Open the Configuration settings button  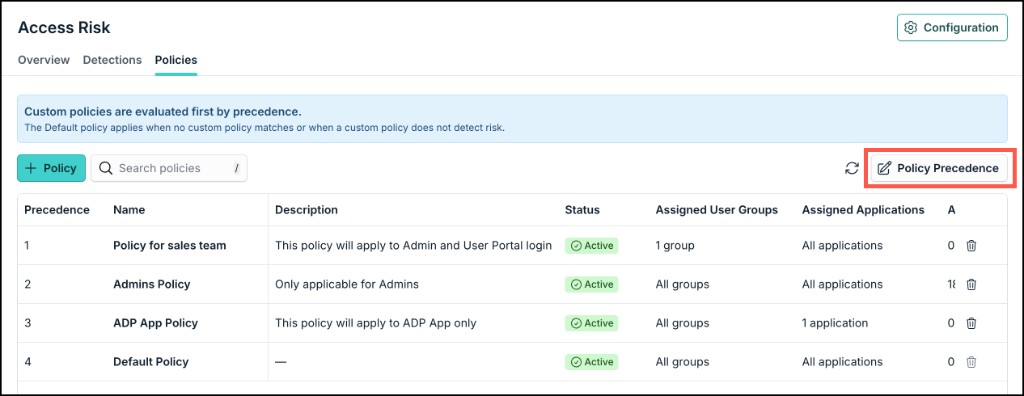(x=952, y=27)
